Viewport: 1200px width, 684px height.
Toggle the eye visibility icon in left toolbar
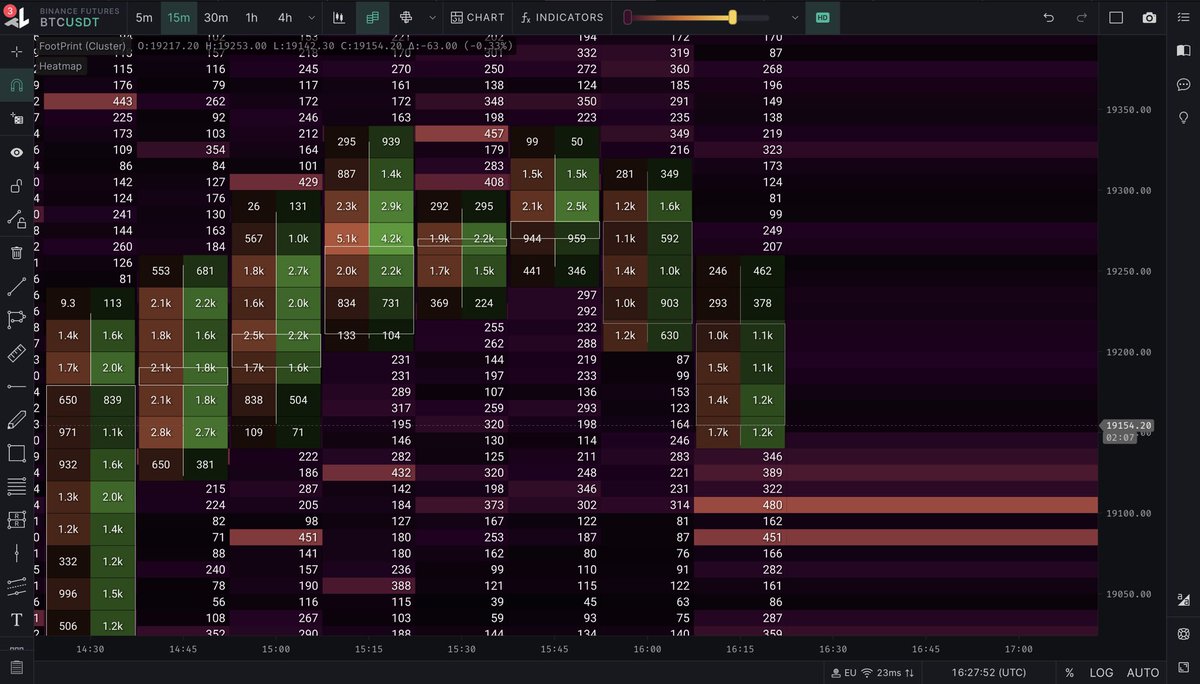point(16,151)
